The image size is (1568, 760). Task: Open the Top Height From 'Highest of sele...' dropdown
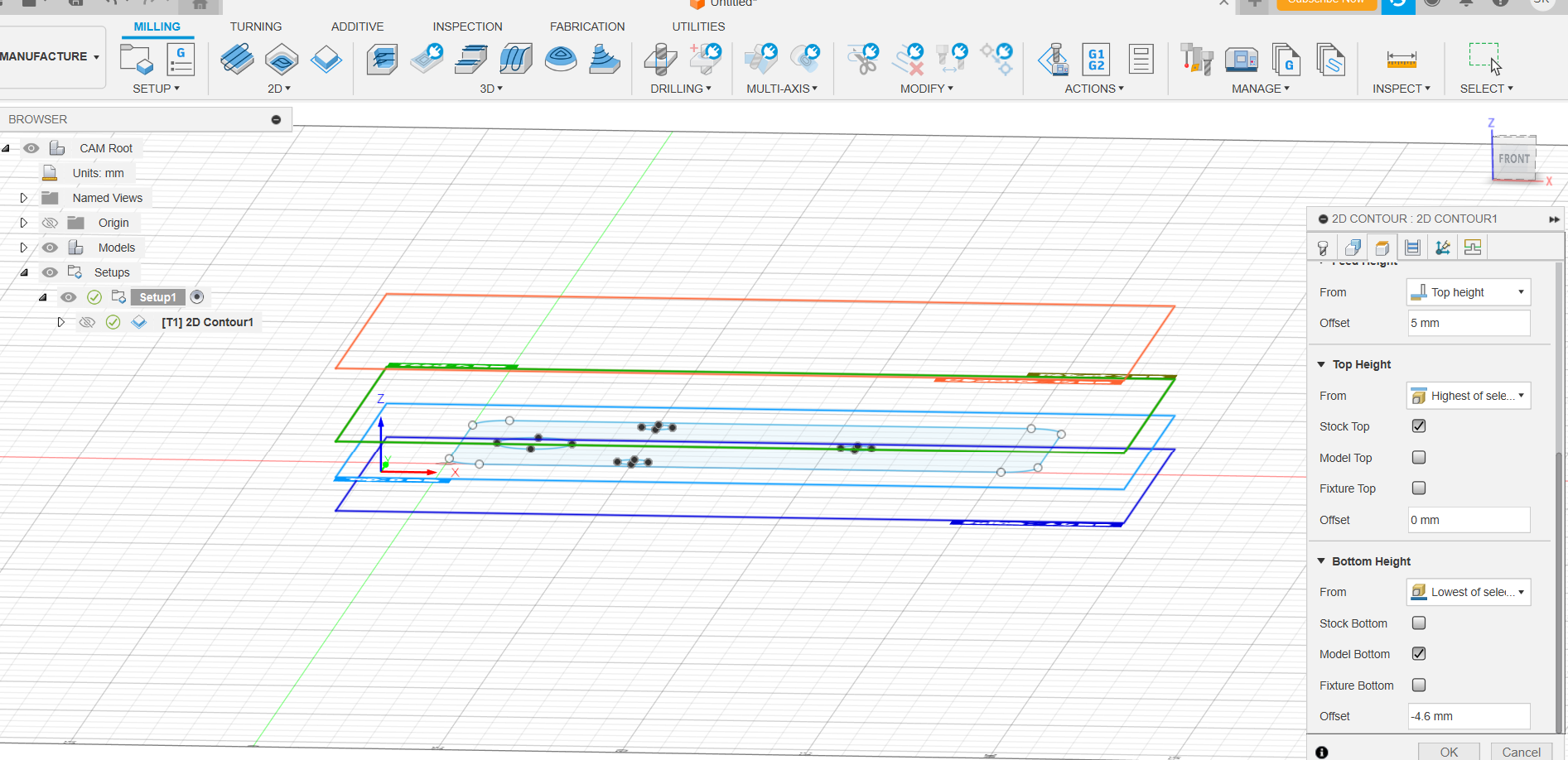click(1468, 396)
